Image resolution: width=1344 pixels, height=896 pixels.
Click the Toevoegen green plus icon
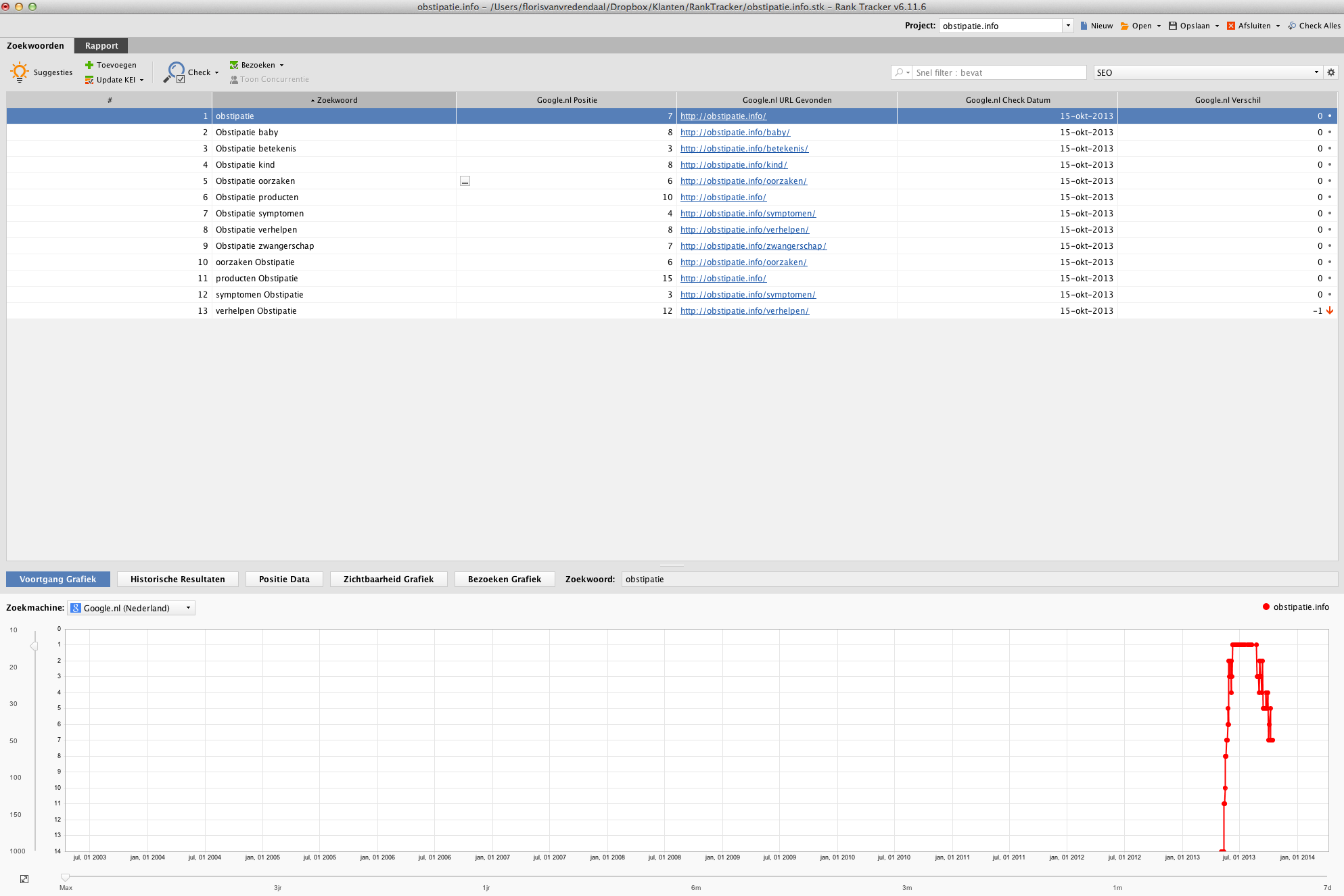[x=89, y=65]
